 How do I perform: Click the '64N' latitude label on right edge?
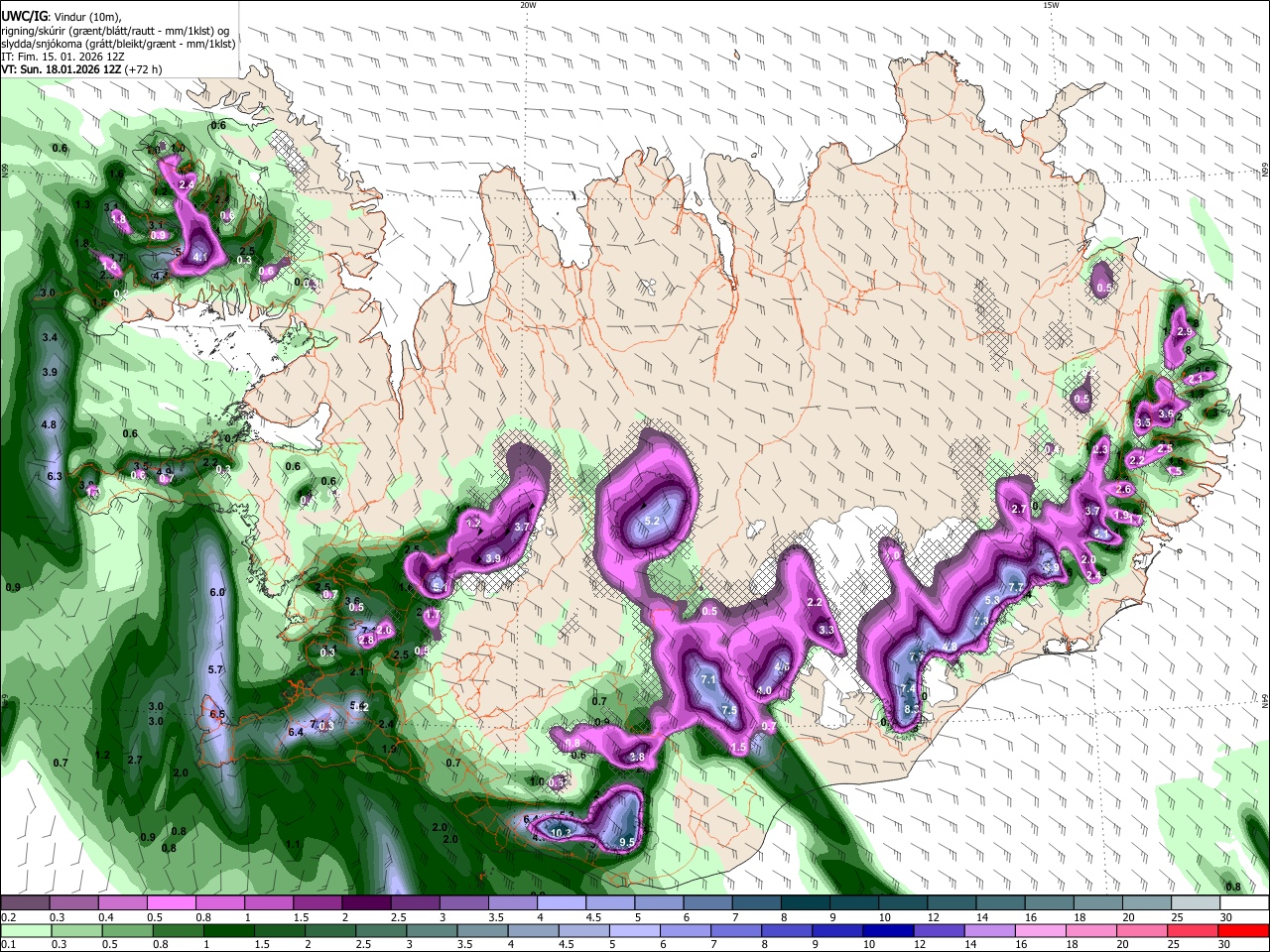tap(1265, 700)
